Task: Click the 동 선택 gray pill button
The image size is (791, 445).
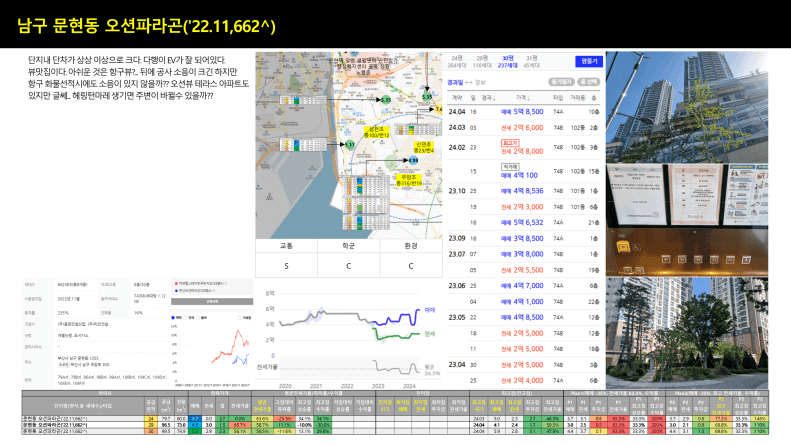Action: [x=588, y=82]
